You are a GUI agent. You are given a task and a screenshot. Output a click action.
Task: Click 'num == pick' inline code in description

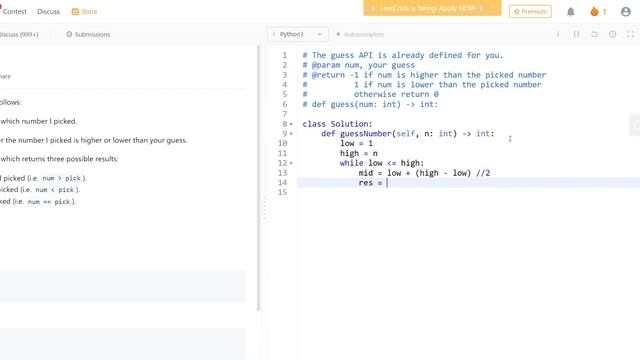(49, 202)
